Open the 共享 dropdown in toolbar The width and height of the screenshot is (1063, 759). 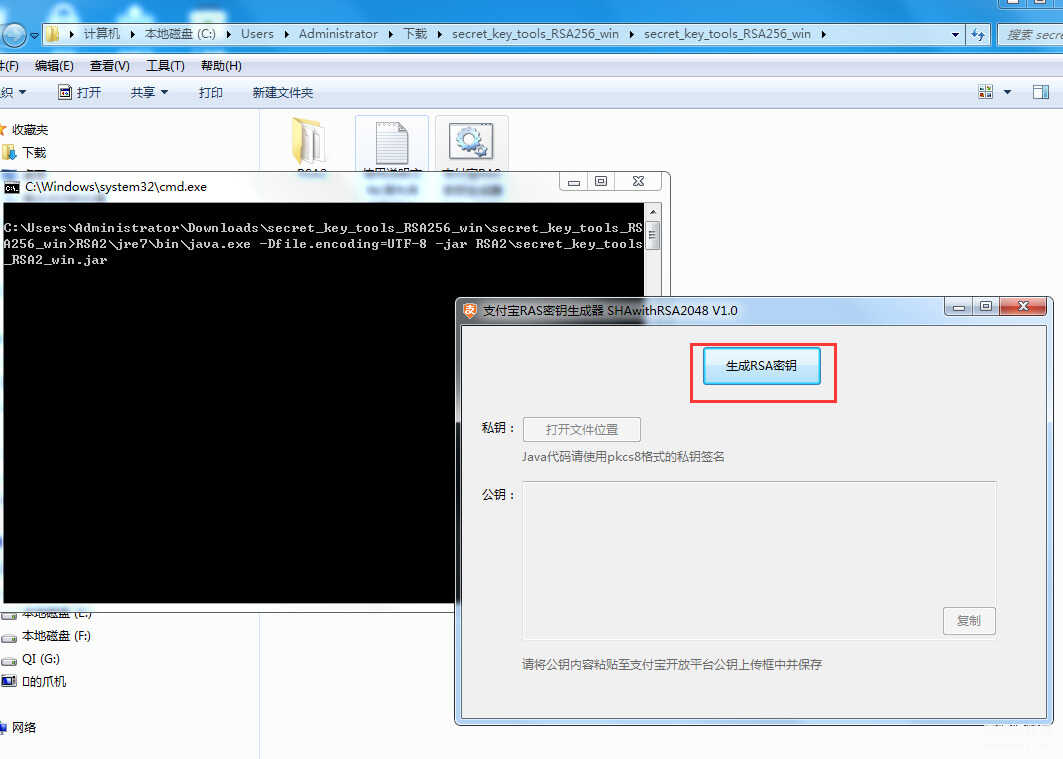[149, 92]
